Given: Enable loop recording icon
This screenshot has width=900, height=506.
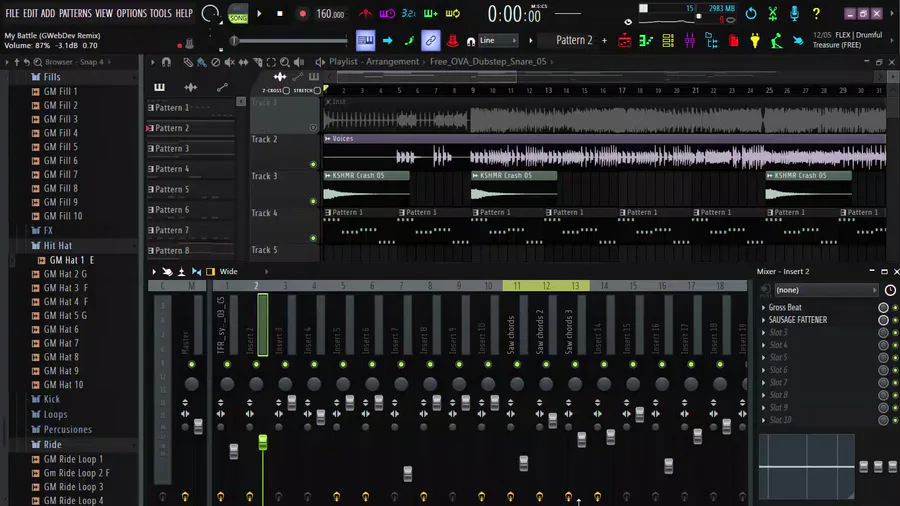Looking at the screenshot, I should point(453,13).
